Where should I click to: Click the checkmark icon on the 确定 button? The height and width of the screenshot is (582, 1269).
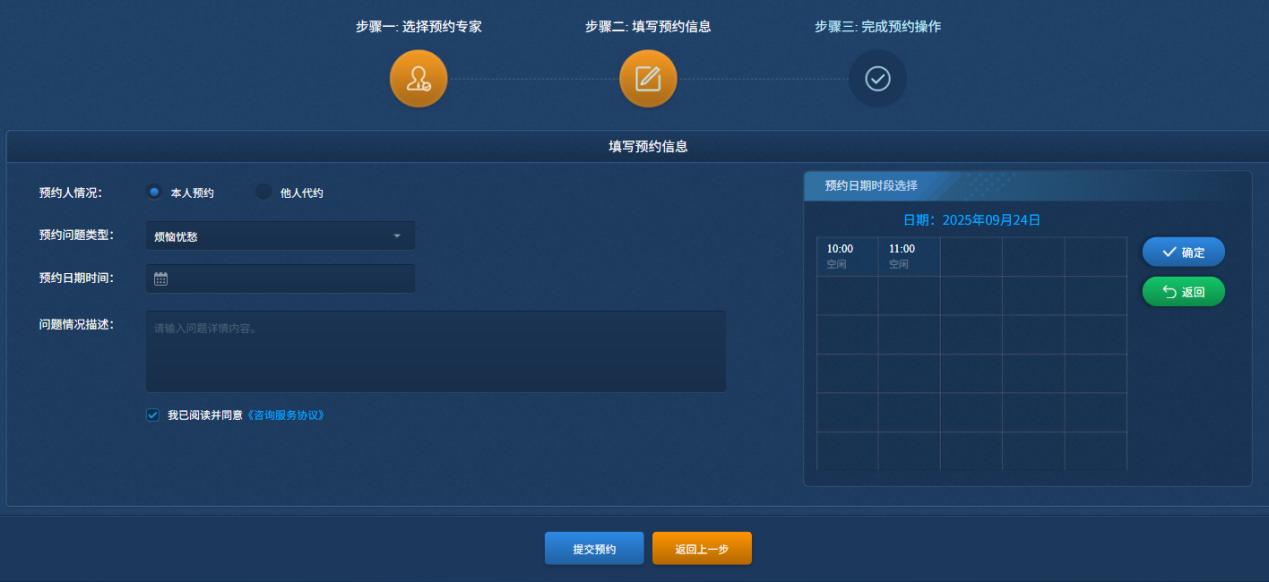click(1168, 252)
